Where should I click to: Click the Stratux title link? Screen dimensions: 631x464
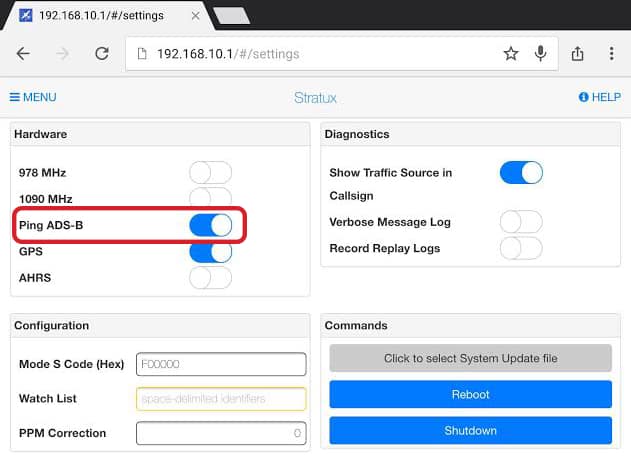(315, 98)
